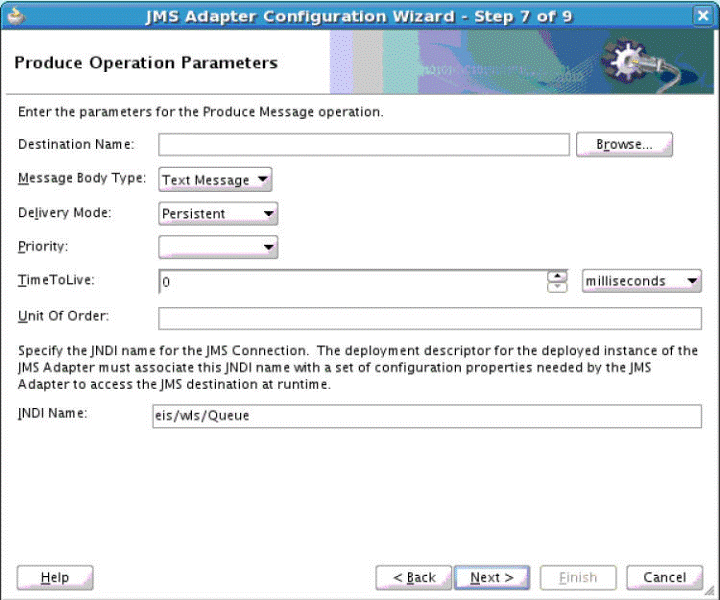Click the TimeToLive value field
The width and height of the screenshot is (720, 600).
click(x=353, y=281)
